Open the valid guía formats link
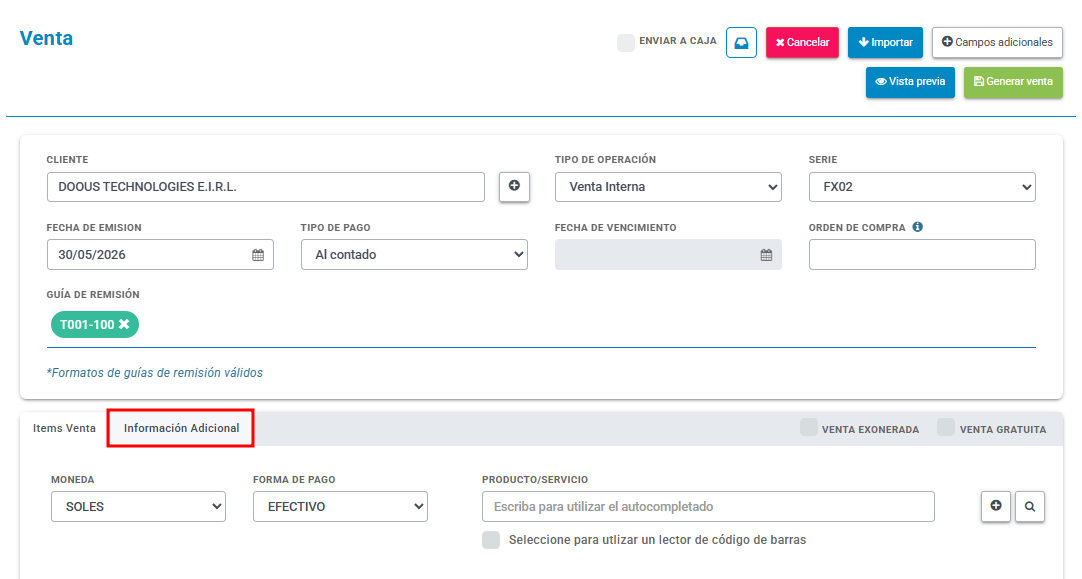Viewport: 1082px width, 579px height. [155, 373]
